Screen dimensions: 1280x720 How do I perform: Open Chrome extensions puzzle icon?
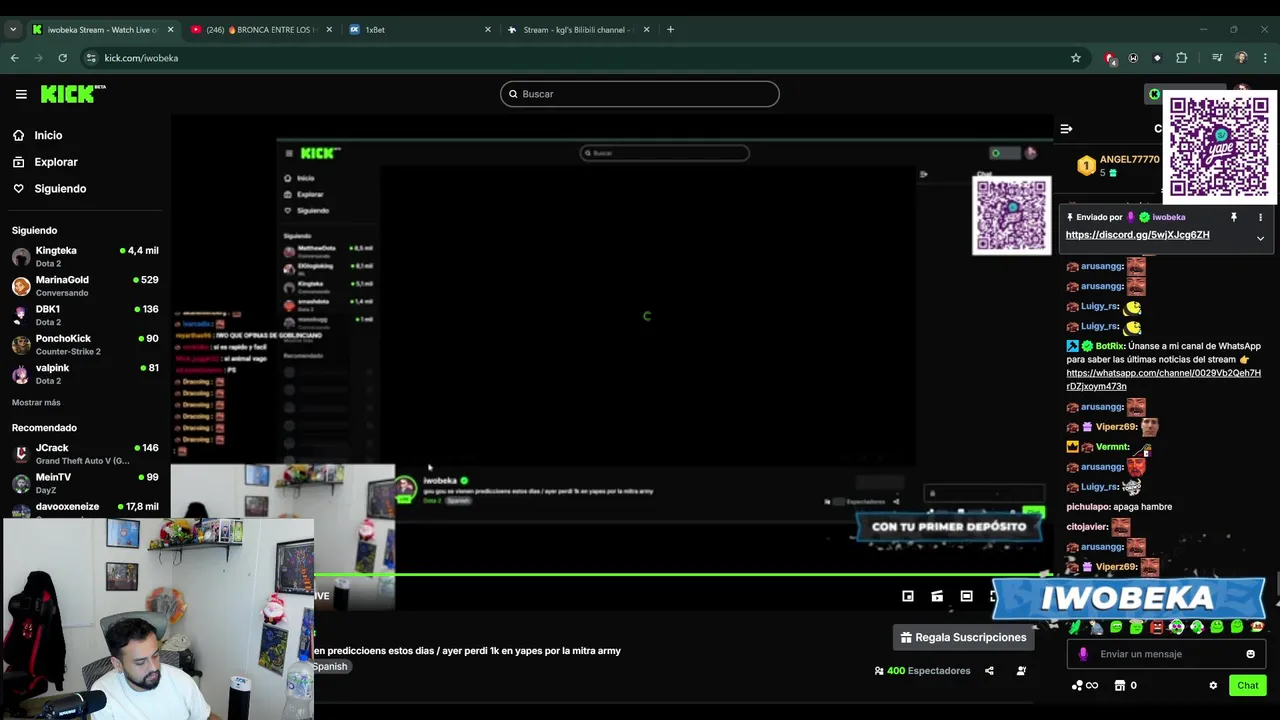click(1181, 58)
